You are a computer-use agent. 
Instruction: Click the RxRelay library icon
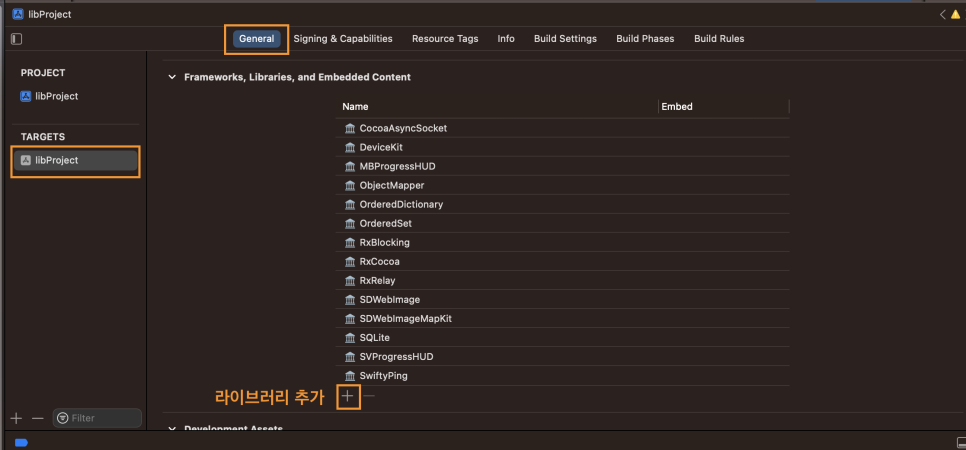tap(350, 280)
